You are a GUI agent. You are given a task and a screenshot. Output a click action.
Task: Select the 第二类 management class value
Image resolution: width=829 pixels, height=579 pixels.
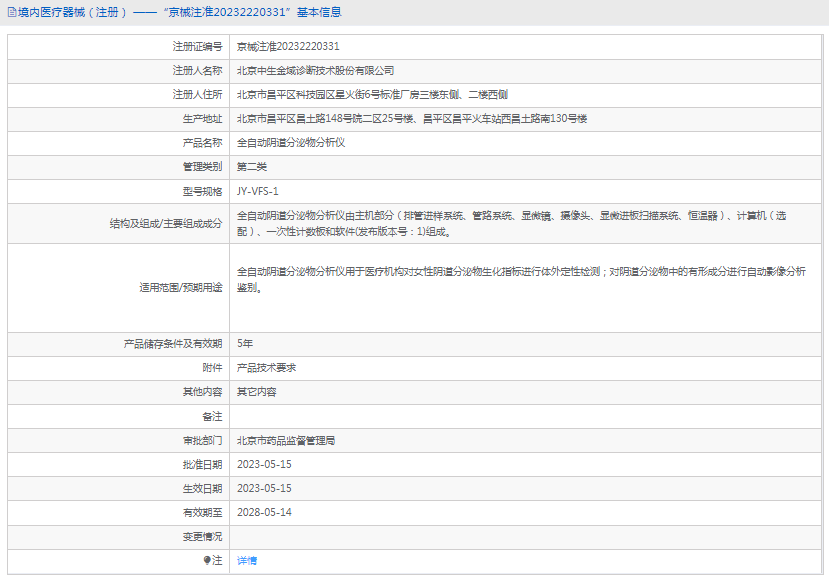252,167
